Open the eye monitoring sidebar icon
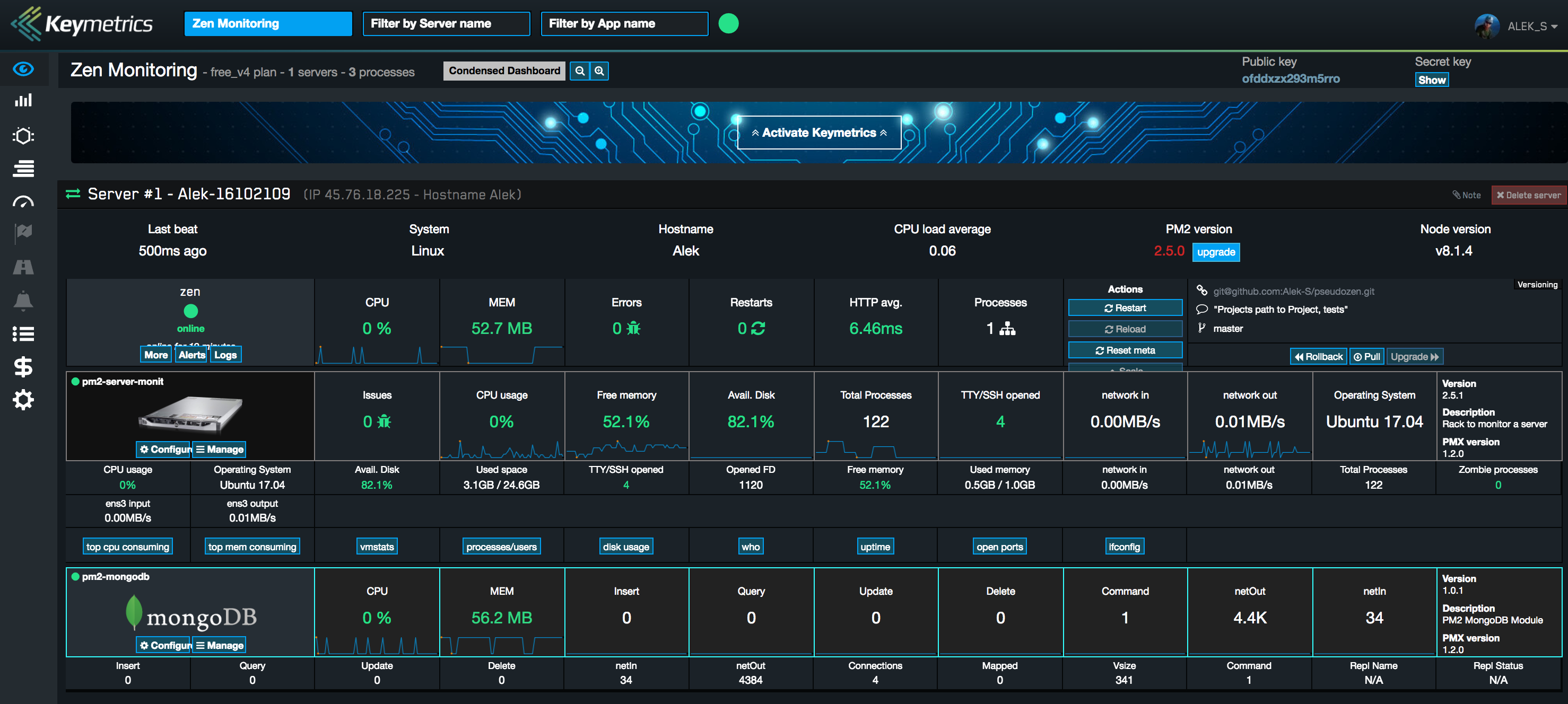Image resolution: width=1568 pixels, height=704 pixels. [x=23, y=69]
